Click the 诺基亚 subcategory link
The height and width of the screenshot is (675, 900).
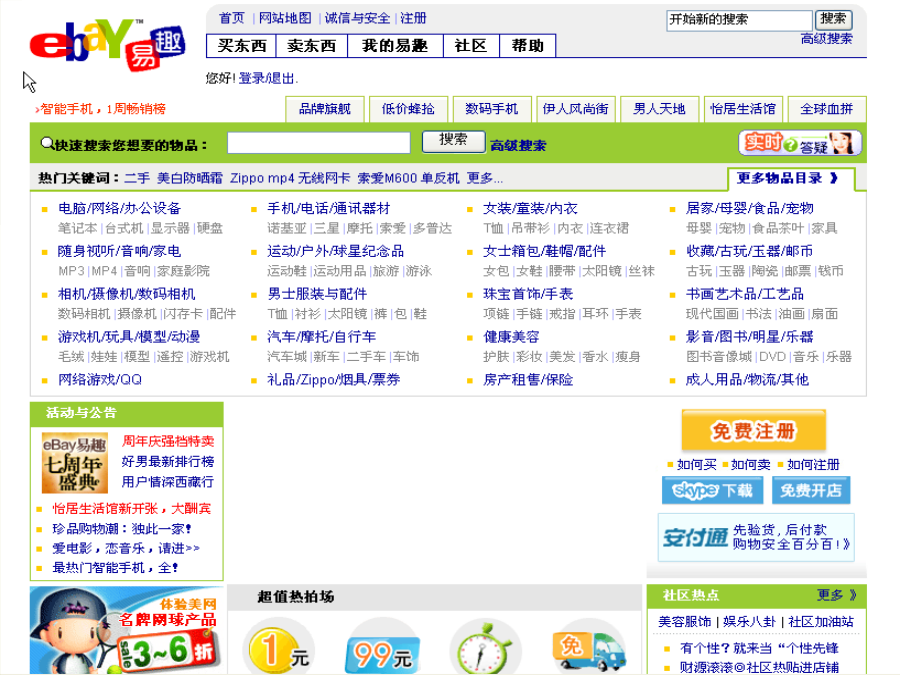coord(287,228)
